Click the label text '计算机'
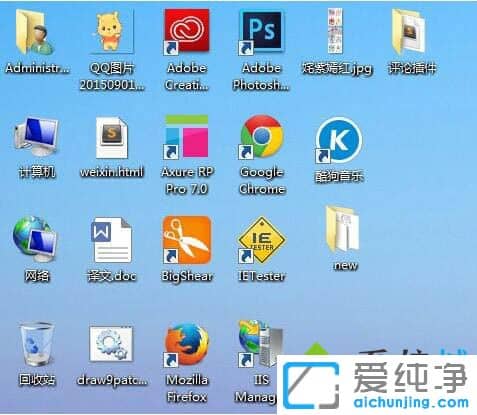477x415 pixels. coord(37,172)
